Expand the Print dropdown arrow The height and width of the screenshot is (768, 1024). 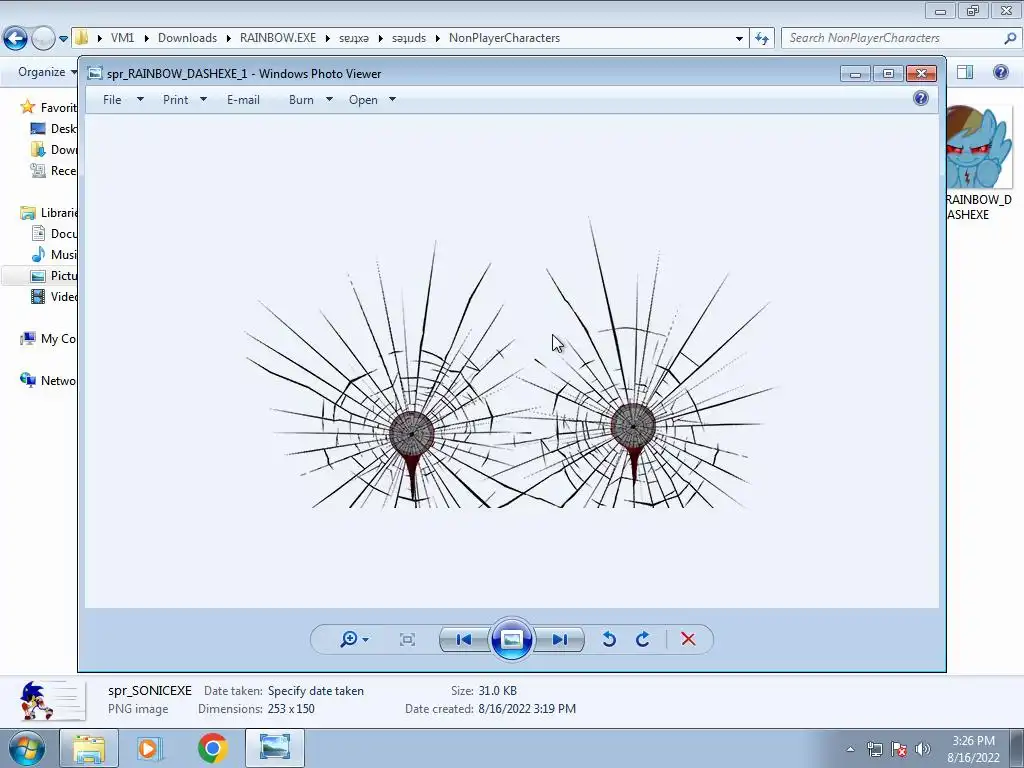coord(203,99)
